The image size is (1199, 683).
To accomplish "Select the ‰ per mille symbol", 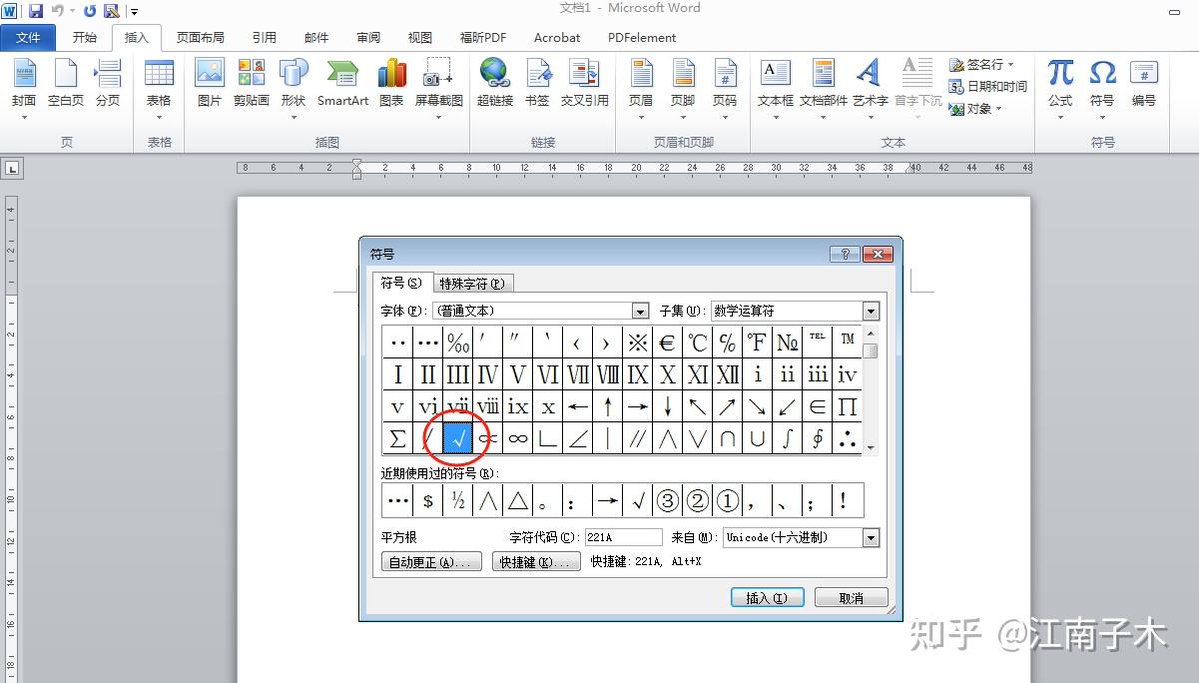I will click(x=457, y=342).
